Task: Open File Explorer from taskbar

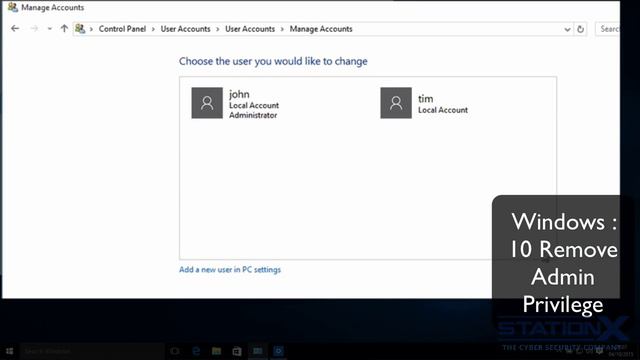Action: [x=216, y=351]
